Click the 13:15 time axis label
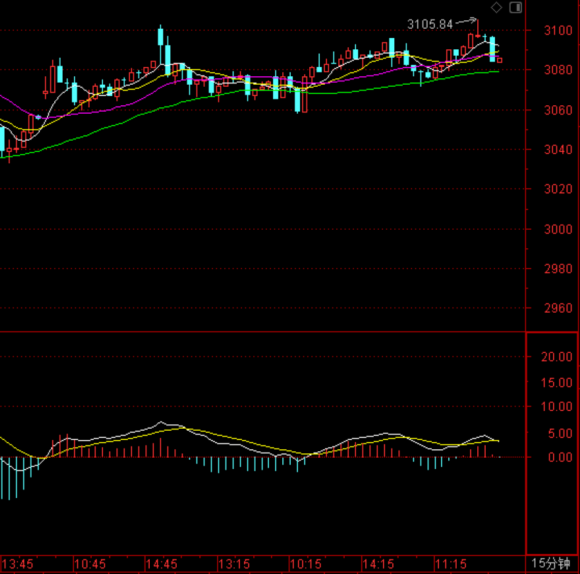This screenshot has height=574, width=580. tap(234, 565)
